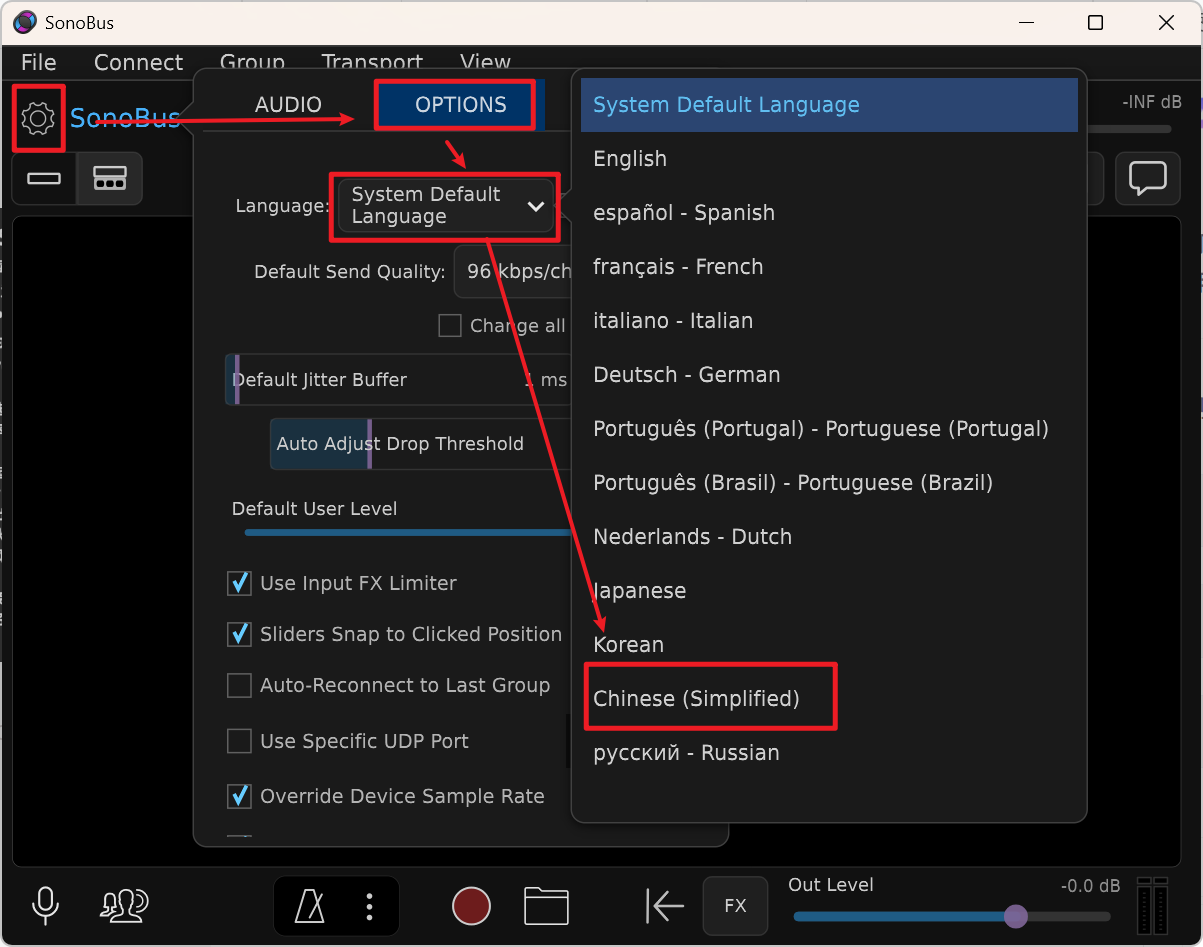Open the View menu
This screenshot has width=1203, height=947.
coord(485,62)
